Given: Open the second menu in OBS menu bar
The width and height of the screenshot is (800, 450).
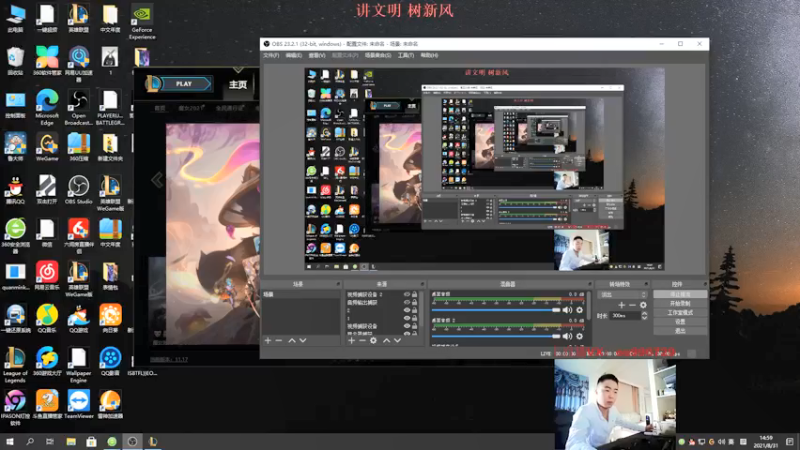Looking at the screenshot, I should pyautogui.click(x=294, y=55).
